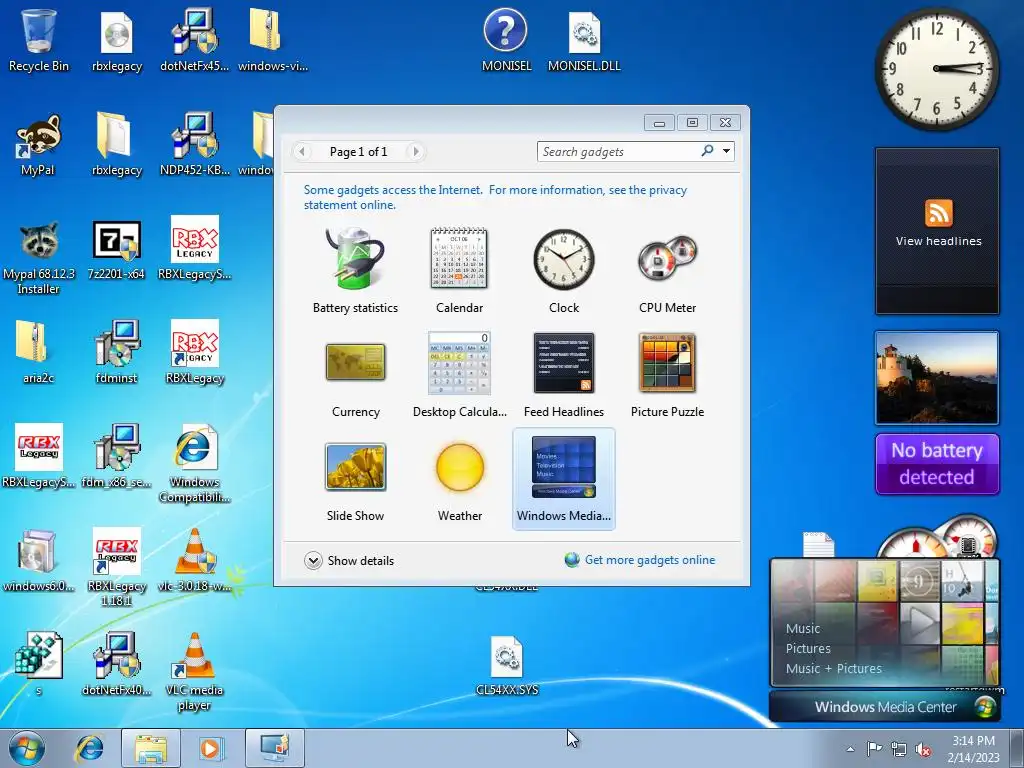This screenshot has width=1024, height=768.
Task: Open the taskbar date and time
Action: [973, 749]
